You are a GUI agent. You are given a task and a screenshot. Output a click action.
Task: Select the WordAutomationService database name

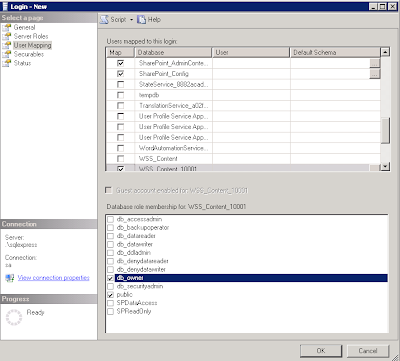[173, 148]
